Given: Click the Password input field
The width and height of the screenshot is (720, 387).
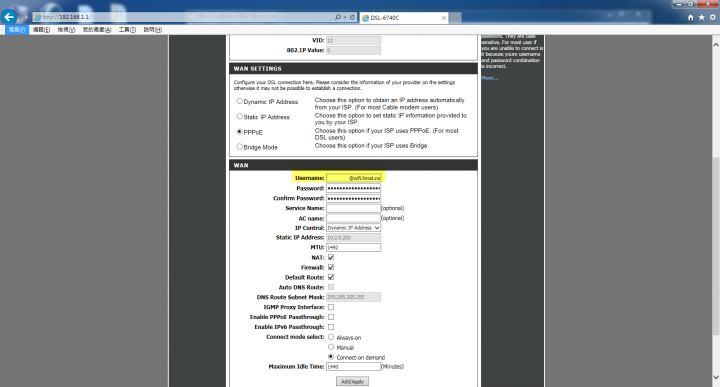Looking at the screenshot, I should coord(354,188).
